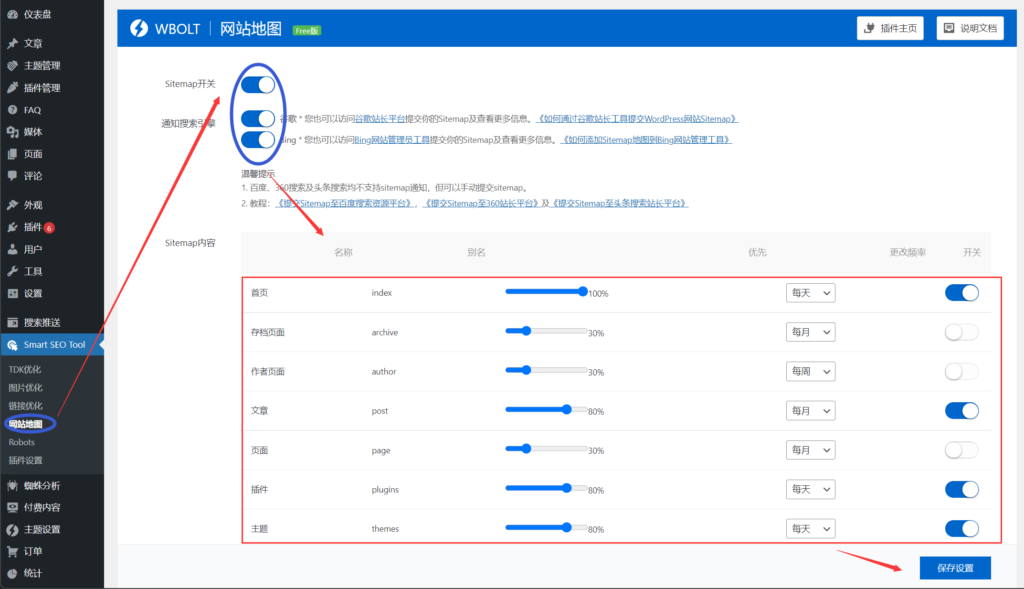This screenshot has height=589, width=1024.
Task: Turn off the Sitemap开关 toggle
Action: coord(257,84)
